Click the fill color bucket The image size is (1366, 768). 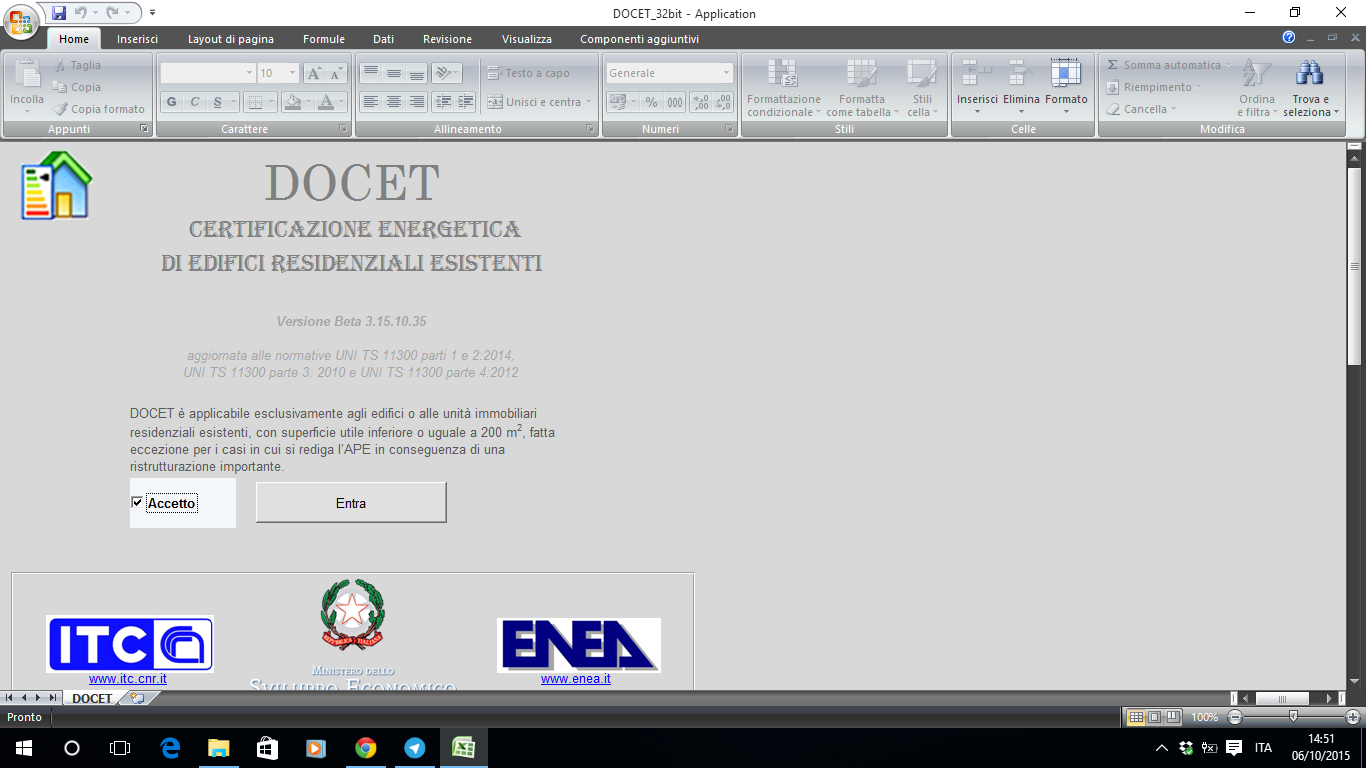tap(292, 102)
